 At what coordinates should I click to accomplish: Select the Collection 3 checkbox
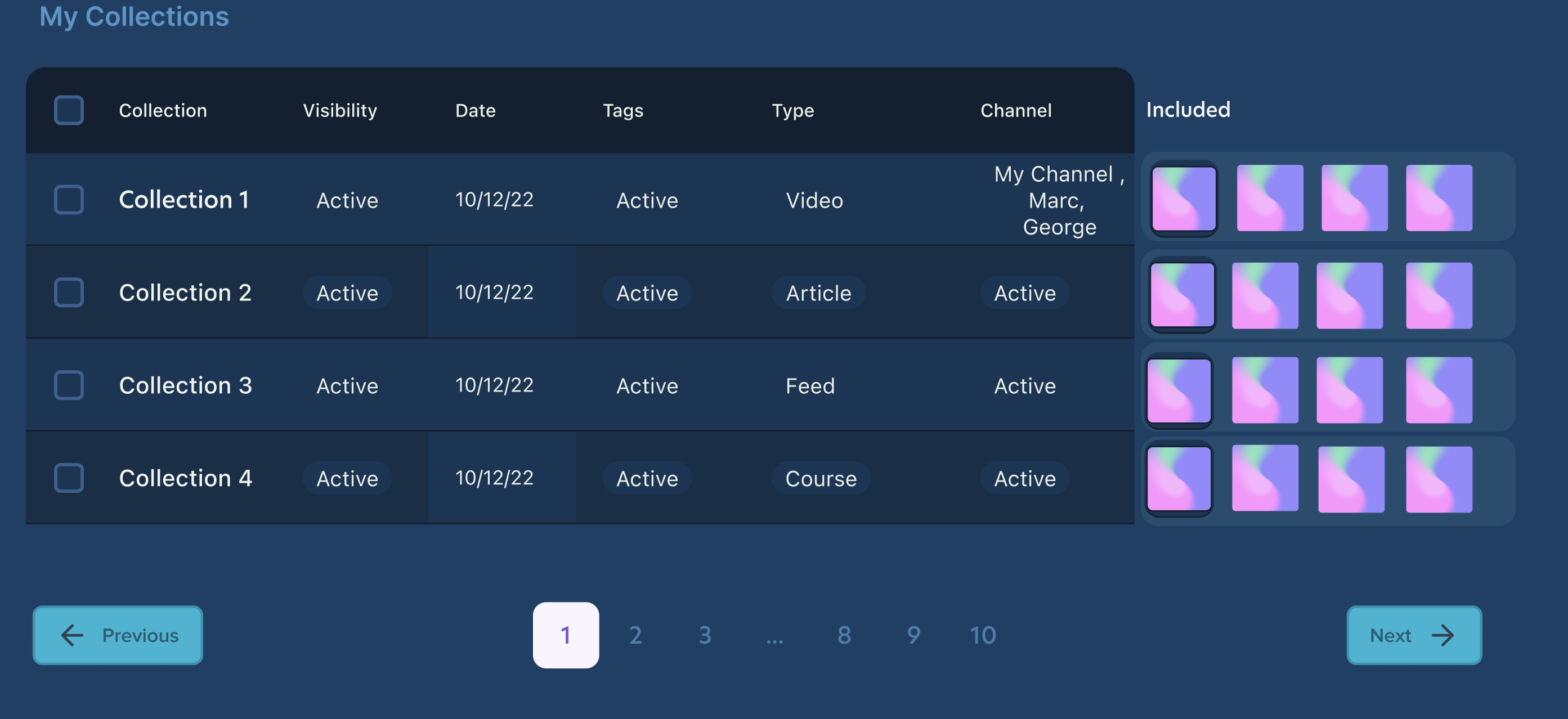tap(69, 385)
